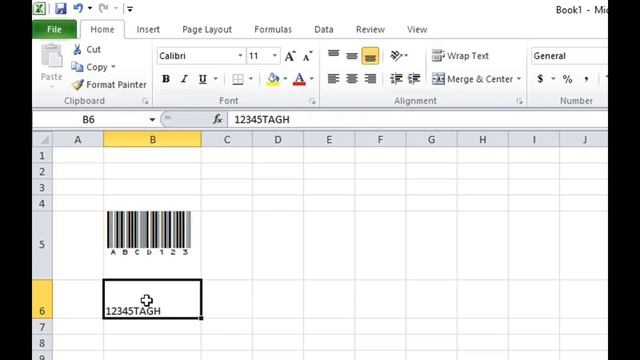The image size is (640, 360).
Task: Select Top Align icon
Action: [x=333, y=56]
